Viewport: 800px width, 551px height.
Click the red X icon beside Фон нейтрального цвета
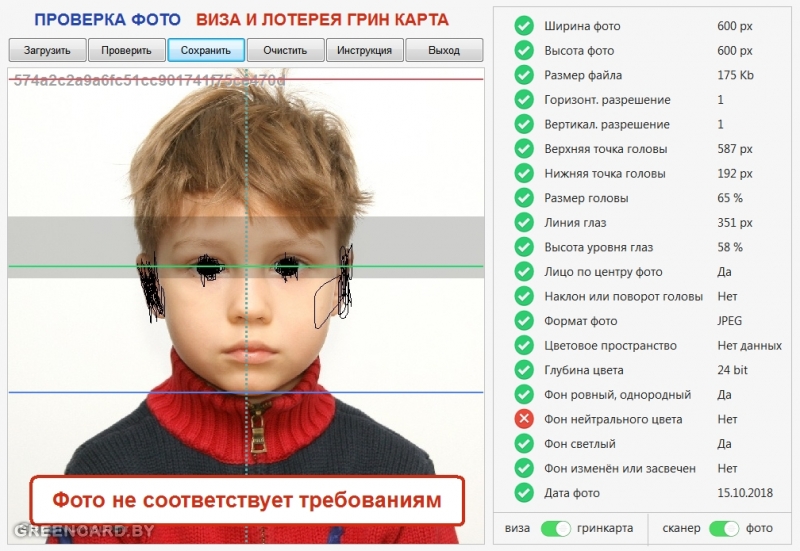click(x=523, y=419)
